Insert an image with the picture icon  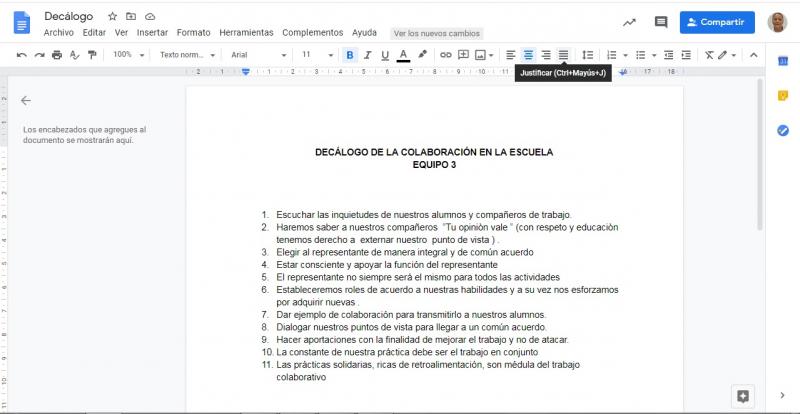click(480, 55)
